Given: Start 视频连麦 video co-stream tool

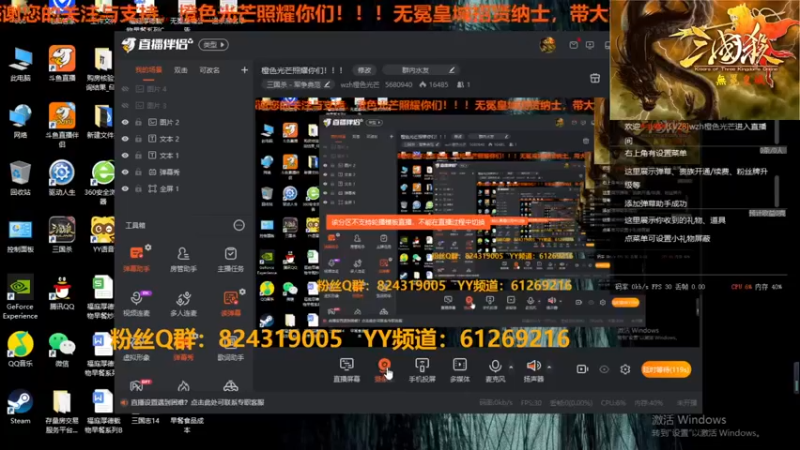Looking at the screenshot, I should tap(136, 303).
